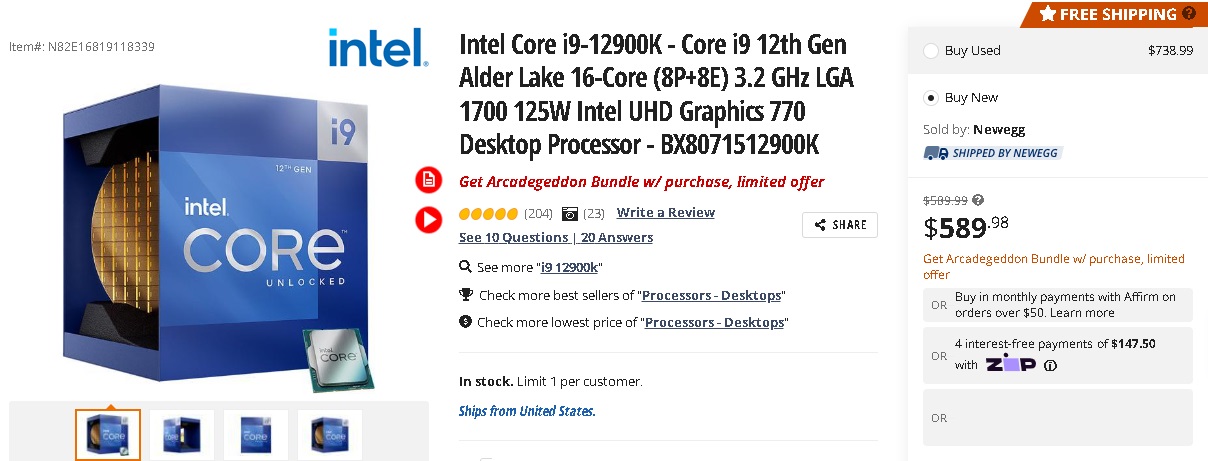The height and width of the screenshot is (461, 1208).
Task: Open Zip payment info icon
Action: 1050,365
